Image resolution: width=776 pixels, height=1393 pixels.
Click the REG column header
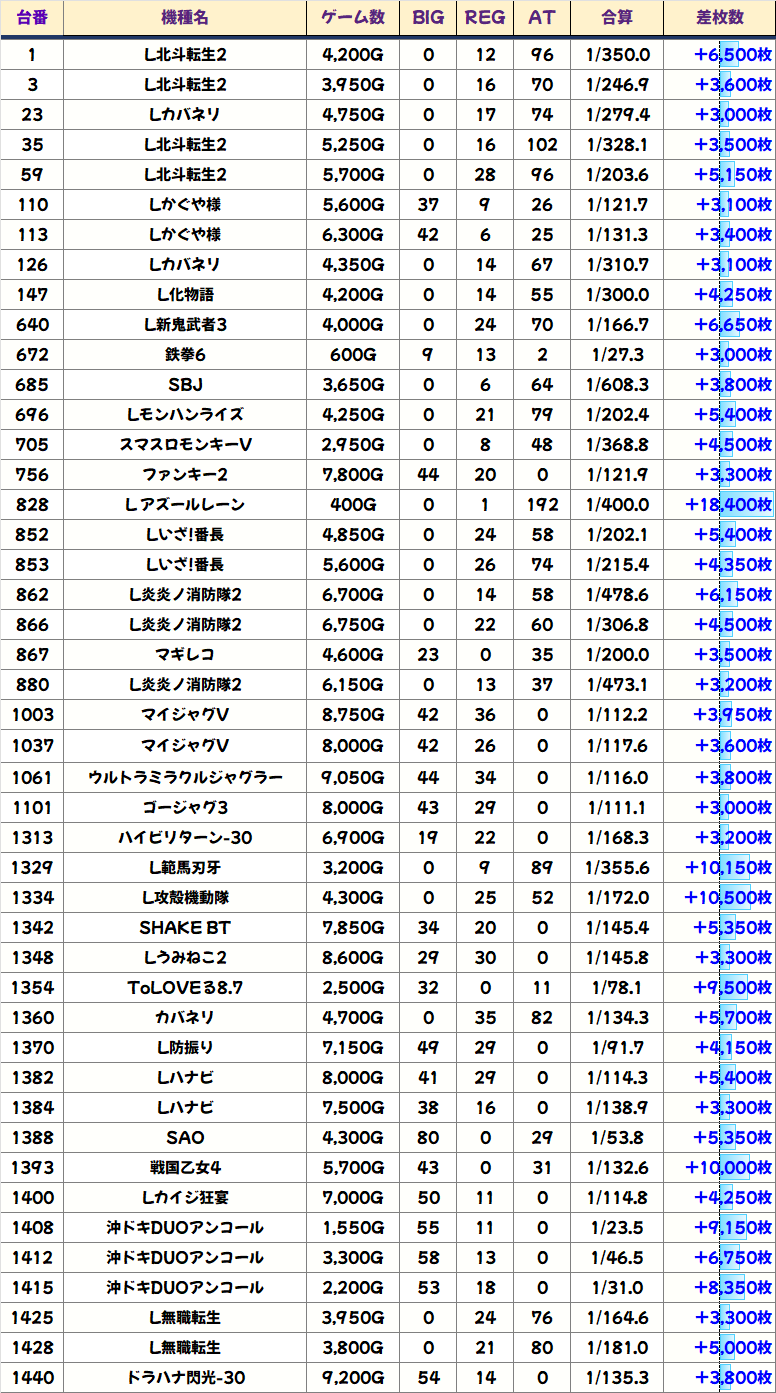pyautogui.click(x=485, y=18)
